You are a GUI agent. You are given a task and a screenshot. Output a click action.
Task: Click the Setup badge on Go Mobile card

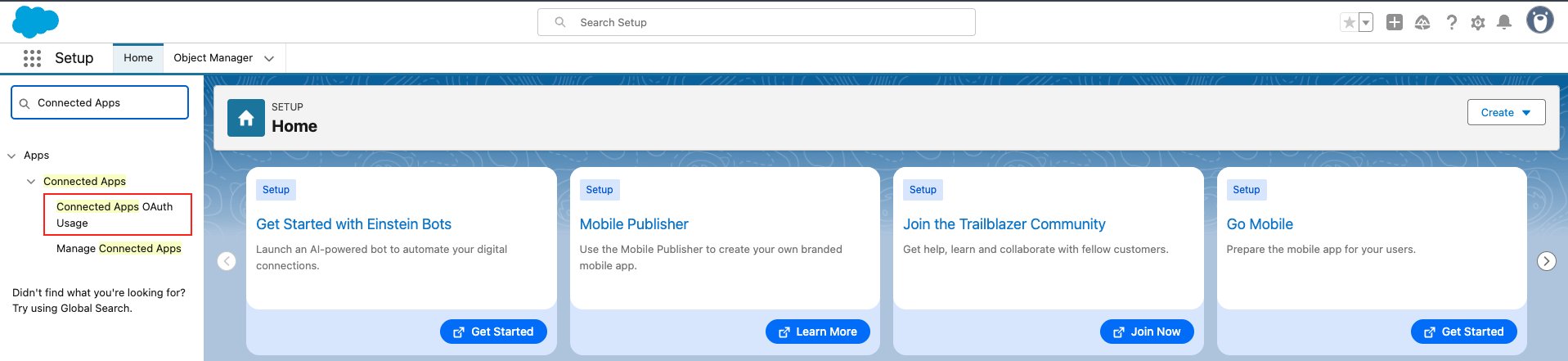(x=1247, y=190)
